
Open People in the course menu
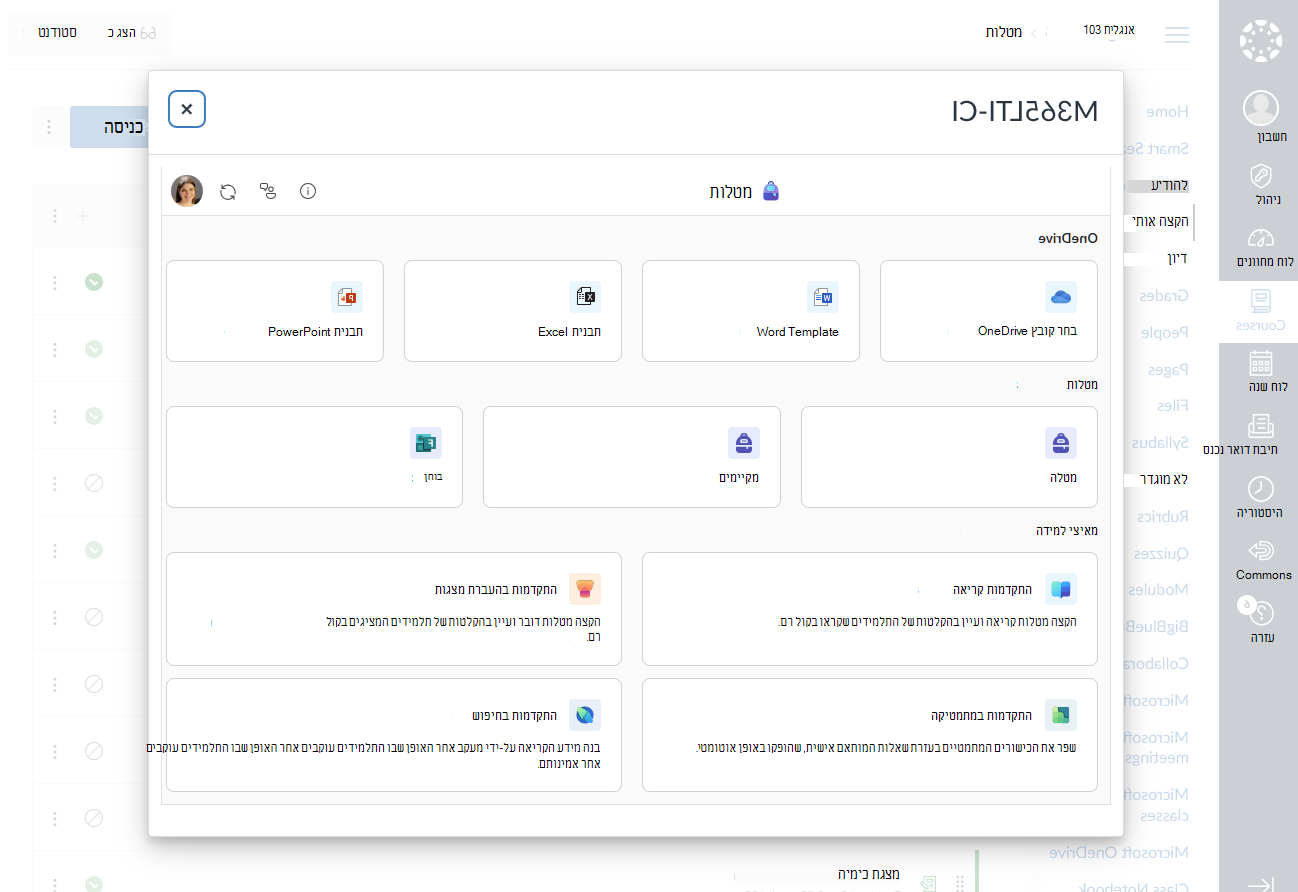(x=1165, y=332)
